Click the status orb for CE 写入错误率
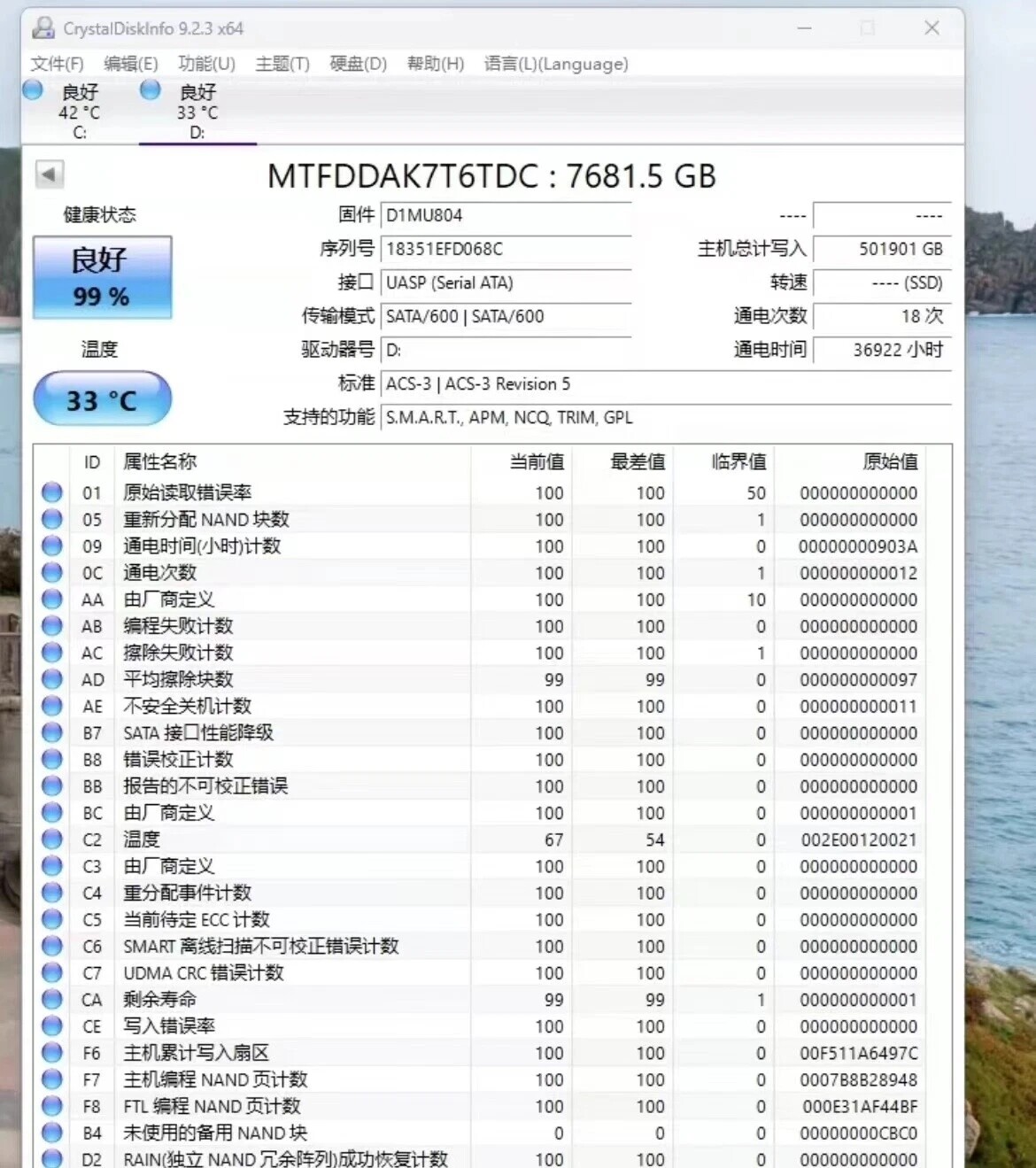Image resolution: width=1036 pixels, height=1168 pixels. (52, 1026)
